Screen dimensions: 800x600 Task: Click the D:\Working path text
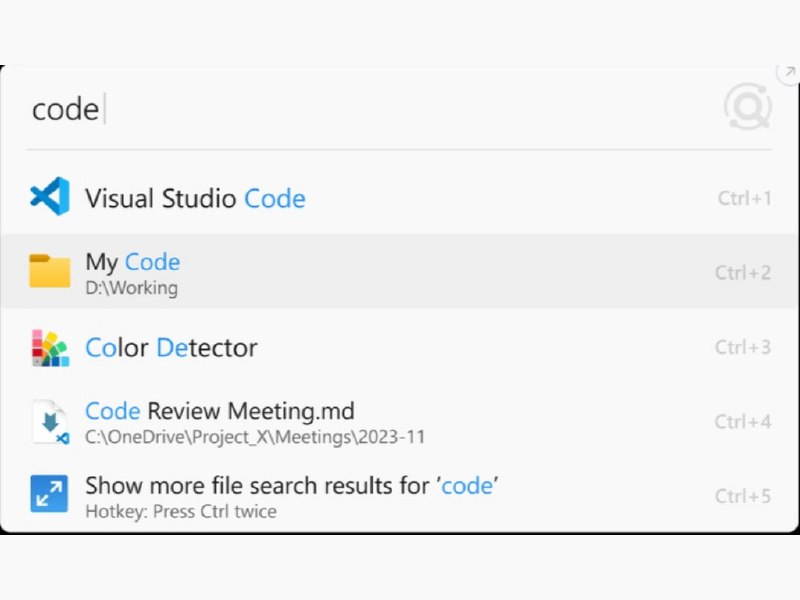pos(132,288)
